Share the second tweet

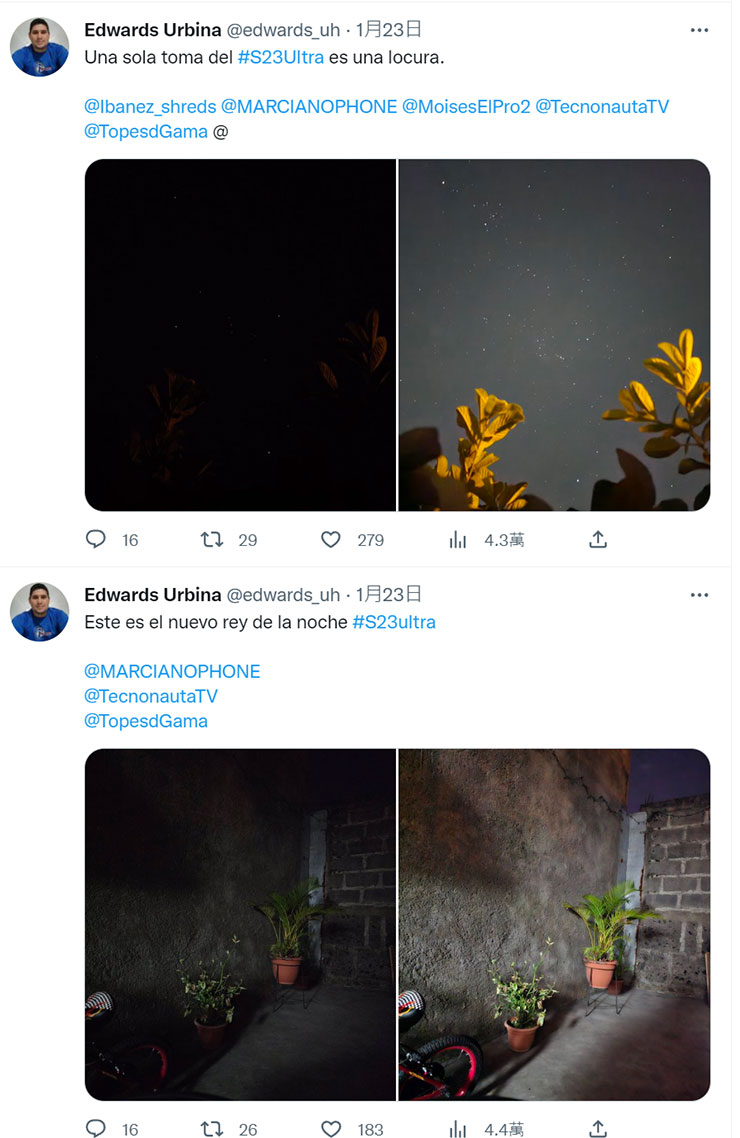[598, 1129]
